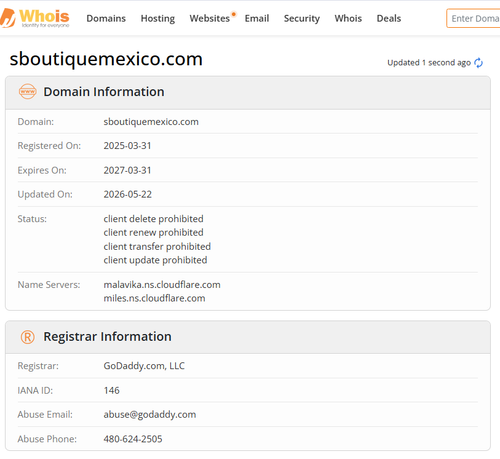The image size is (500, 459).
Task: Open the Email menu
Action: (257, 18)
